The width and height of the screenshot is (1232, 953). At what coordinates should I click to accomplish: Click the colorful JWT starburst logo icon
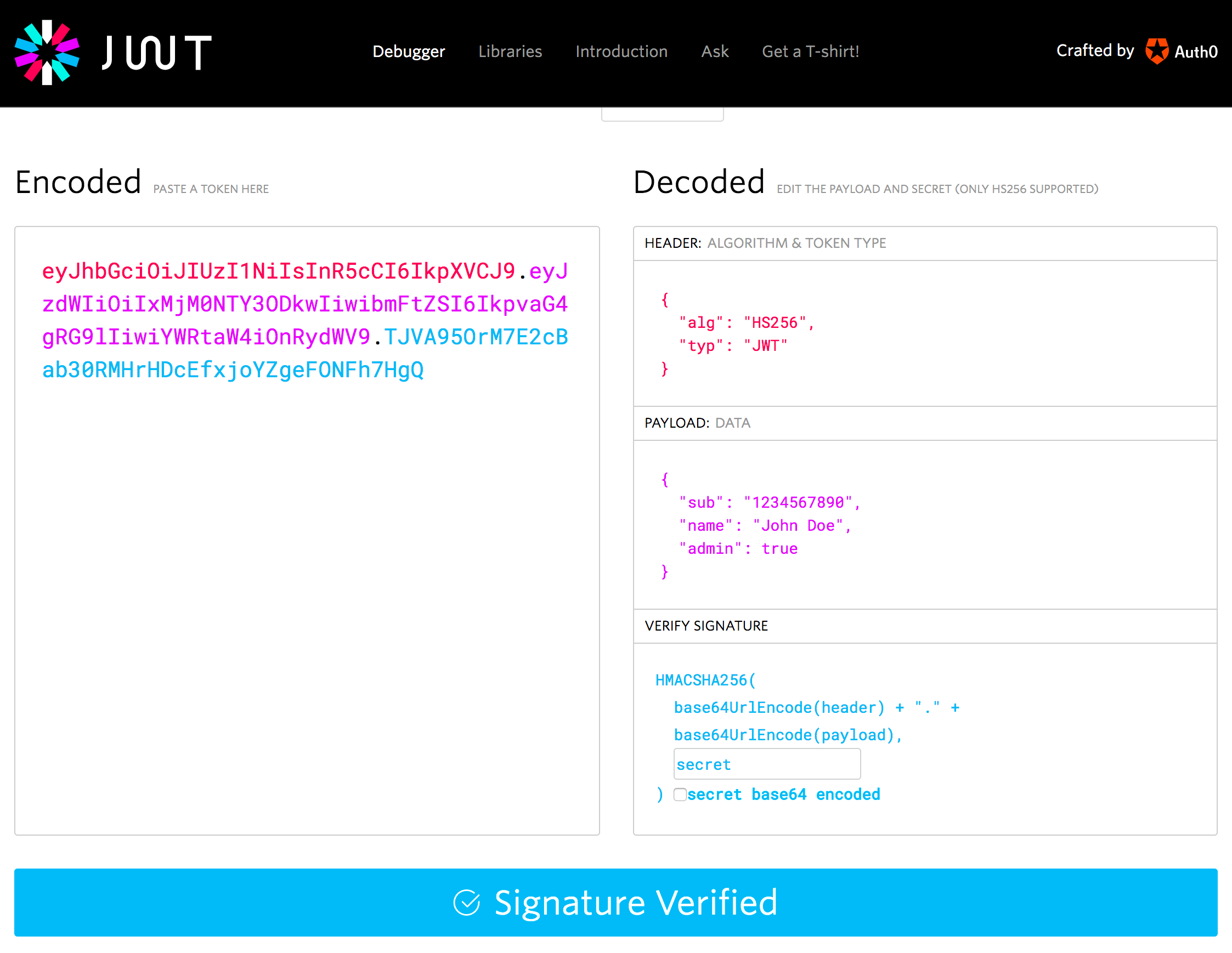pos(47,53)
